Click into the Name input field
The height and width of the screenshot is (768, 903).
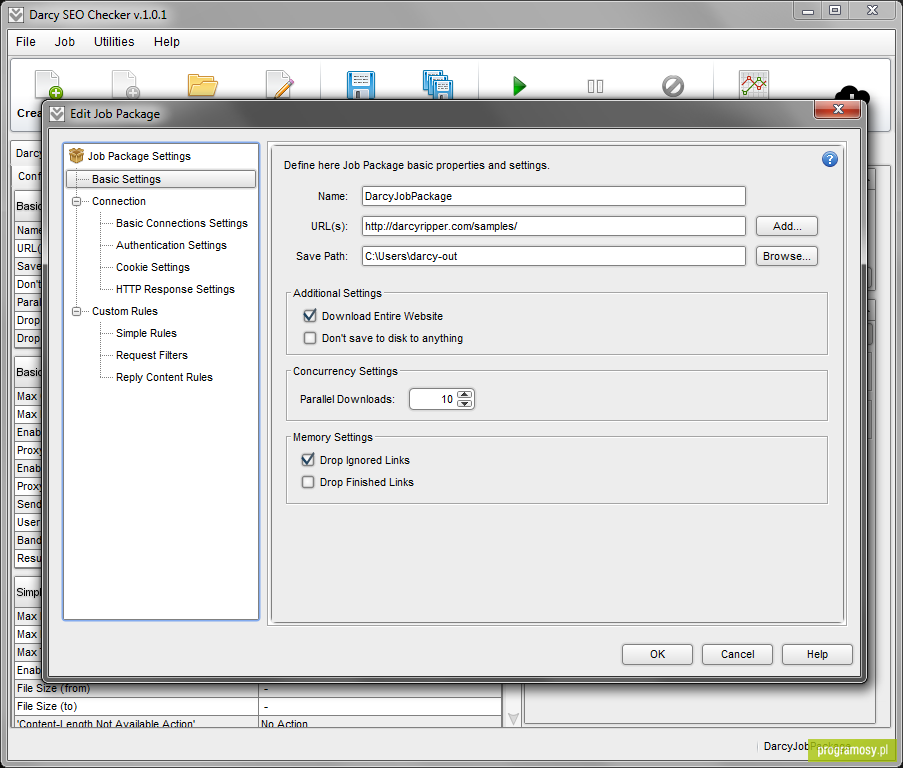pyautogui.click(x=553, y=196)
